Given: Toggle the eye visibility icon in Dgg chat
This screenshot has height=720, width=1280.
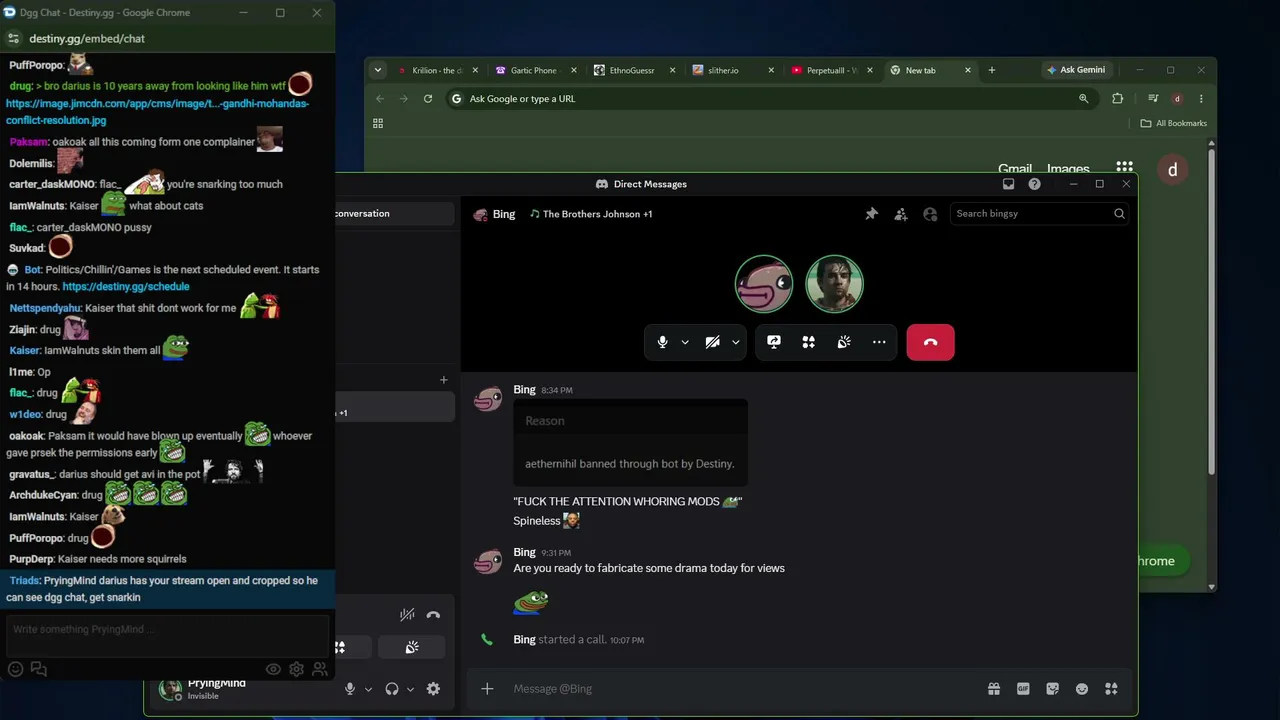Looking at the screenshot, I should 273,670.
